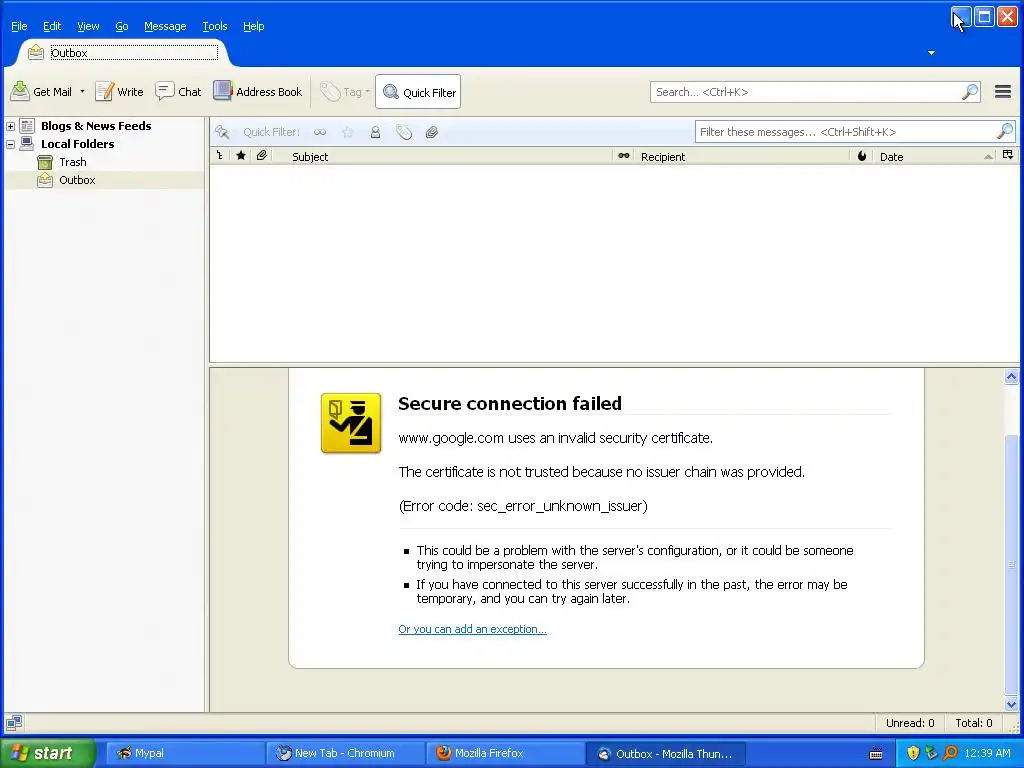Filter to show only tagged messages
Viewport: 1024px width, 768px height.
[x=404, y=132]
